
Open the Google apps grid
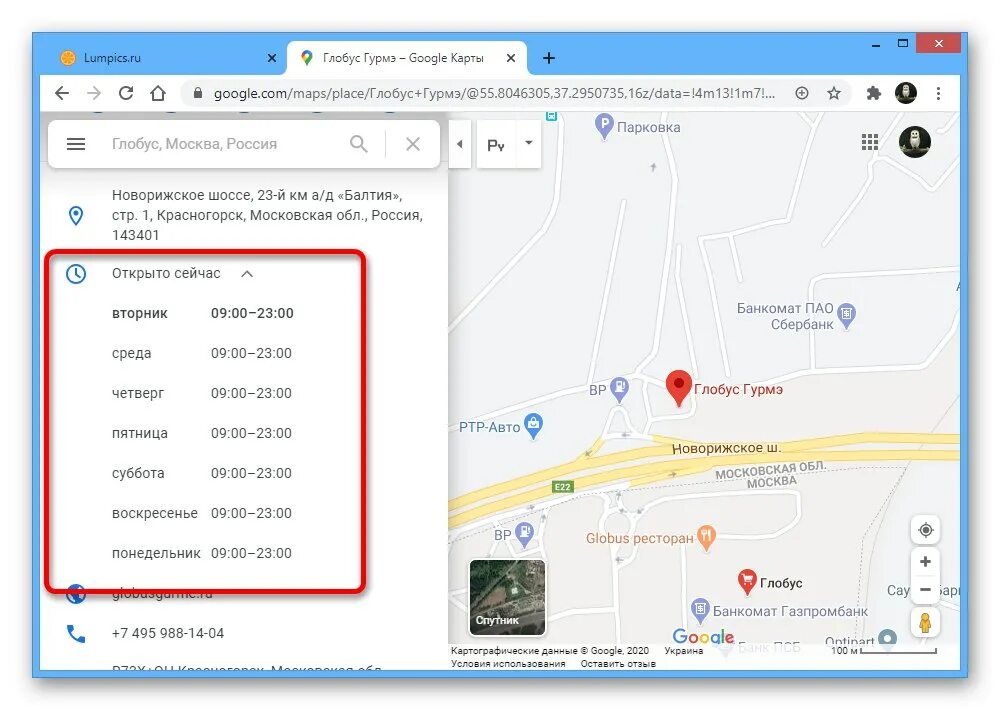point(870,142)
